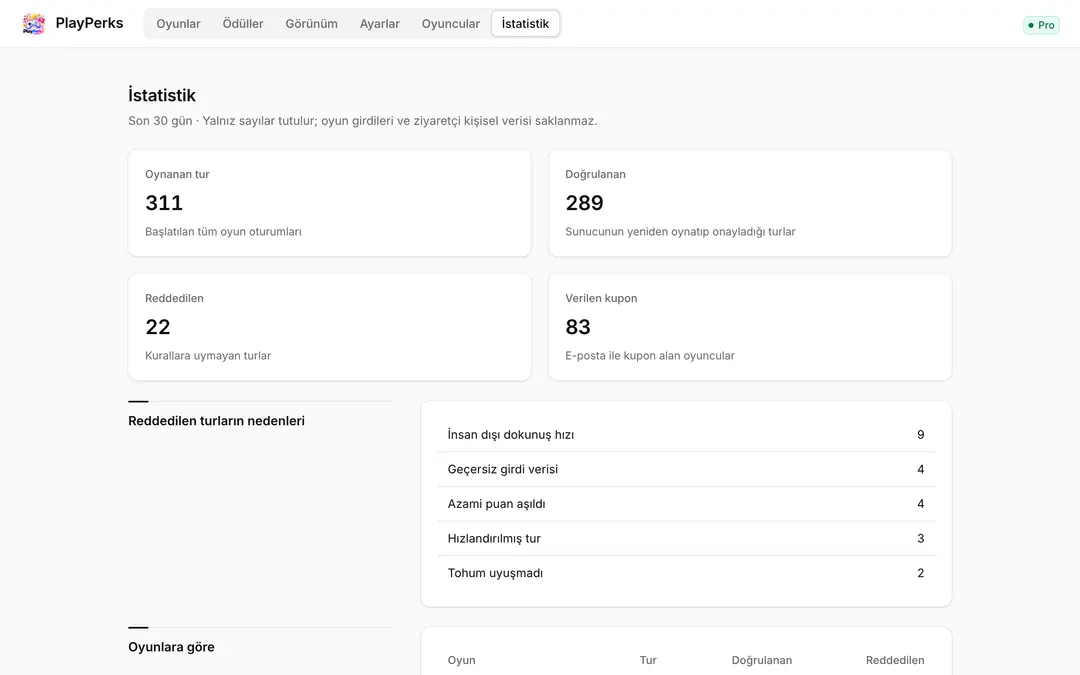The width and height of the screenshot is (1080, 675).
Task: Click the İstatistik page title
Action: [162, 95]
